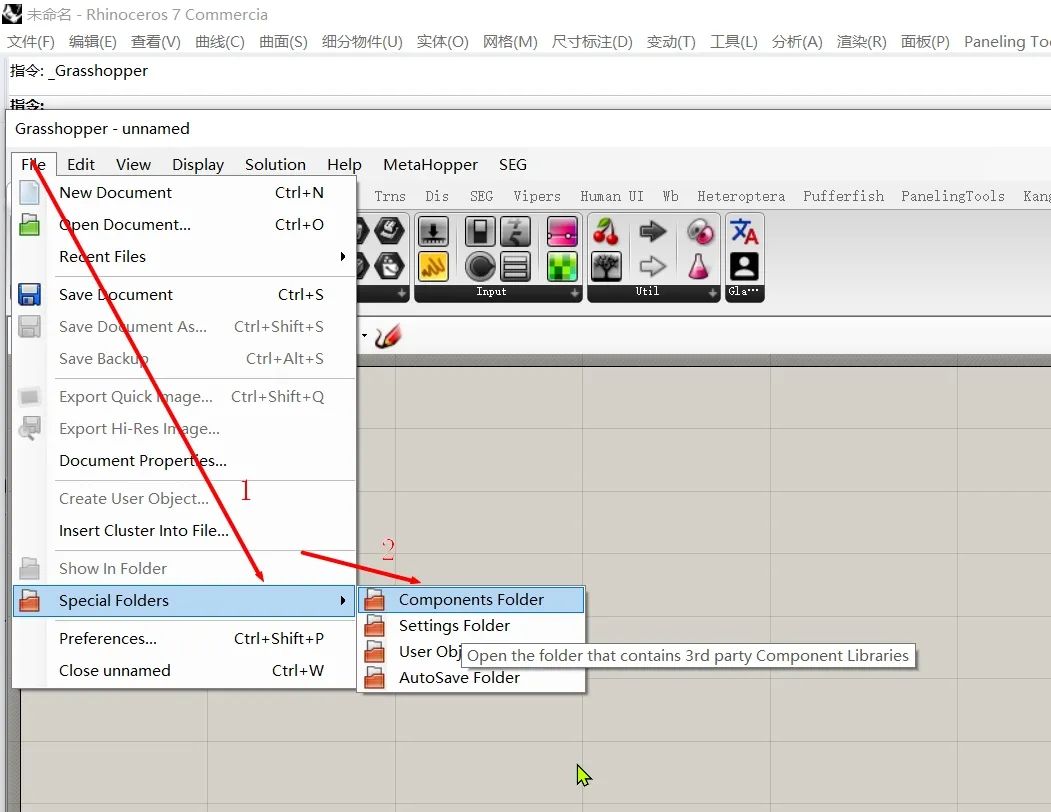Switch to the Human UI component tab

pos(612,196)
